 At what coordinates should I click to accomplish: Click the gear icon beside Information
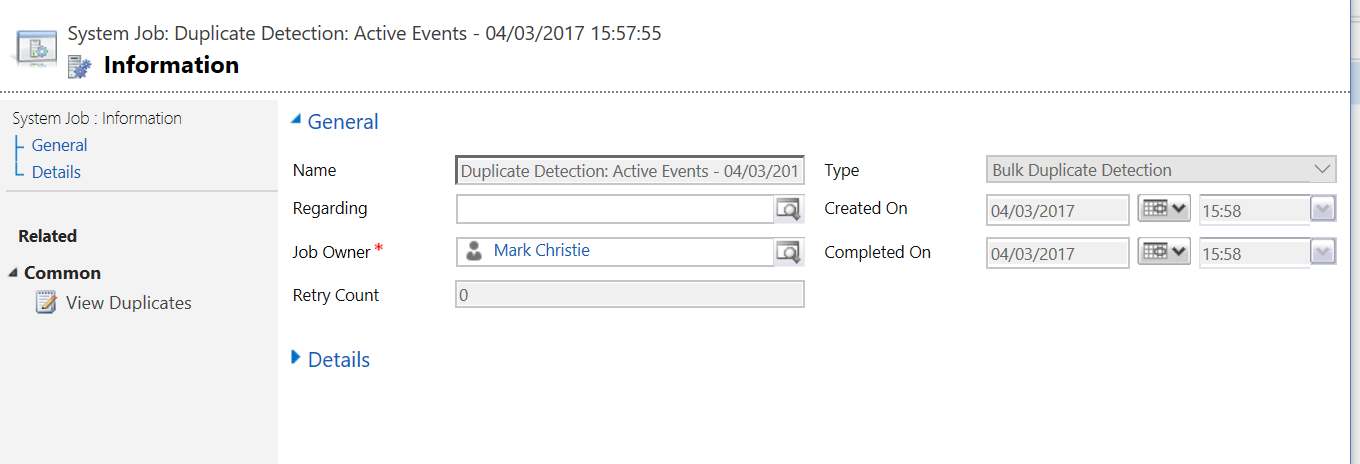(x=79, y=67)
